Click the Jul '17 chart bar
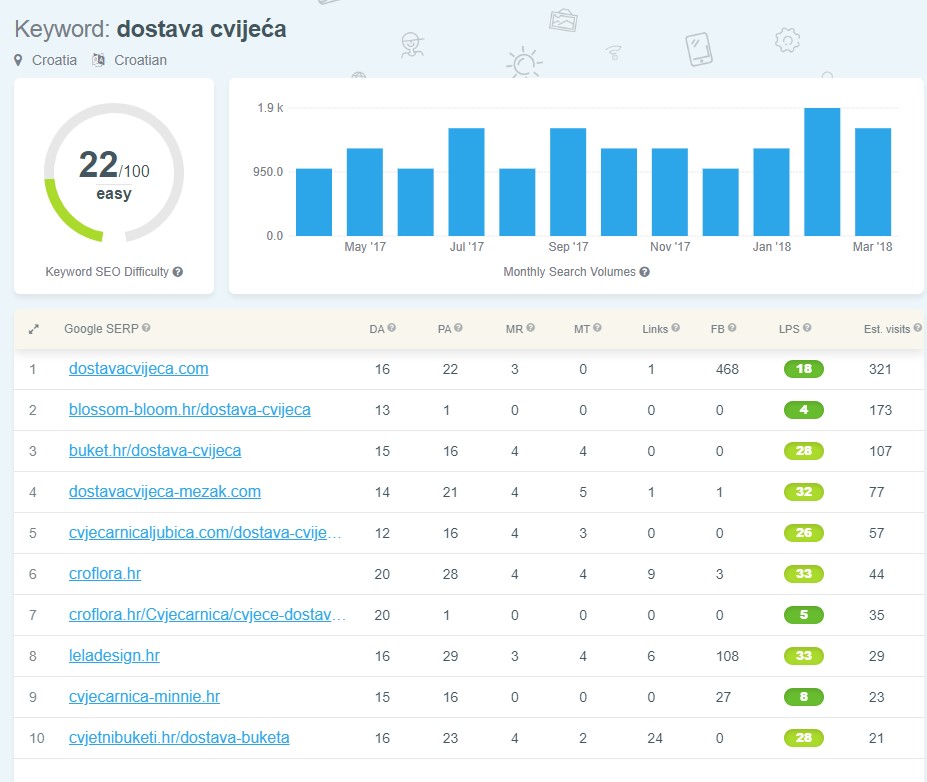 point(466,182)
